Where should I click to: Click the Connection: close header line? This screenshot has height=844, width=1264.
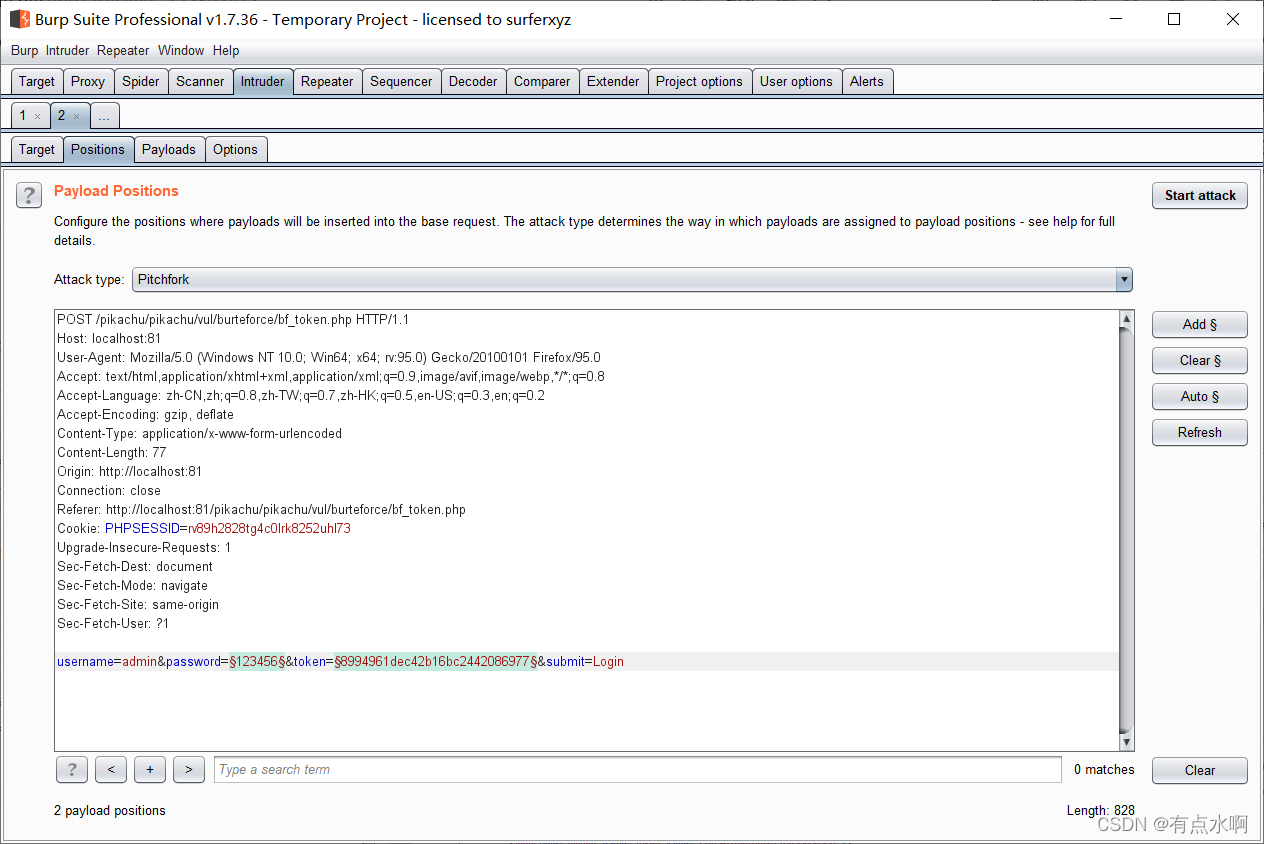109,491
